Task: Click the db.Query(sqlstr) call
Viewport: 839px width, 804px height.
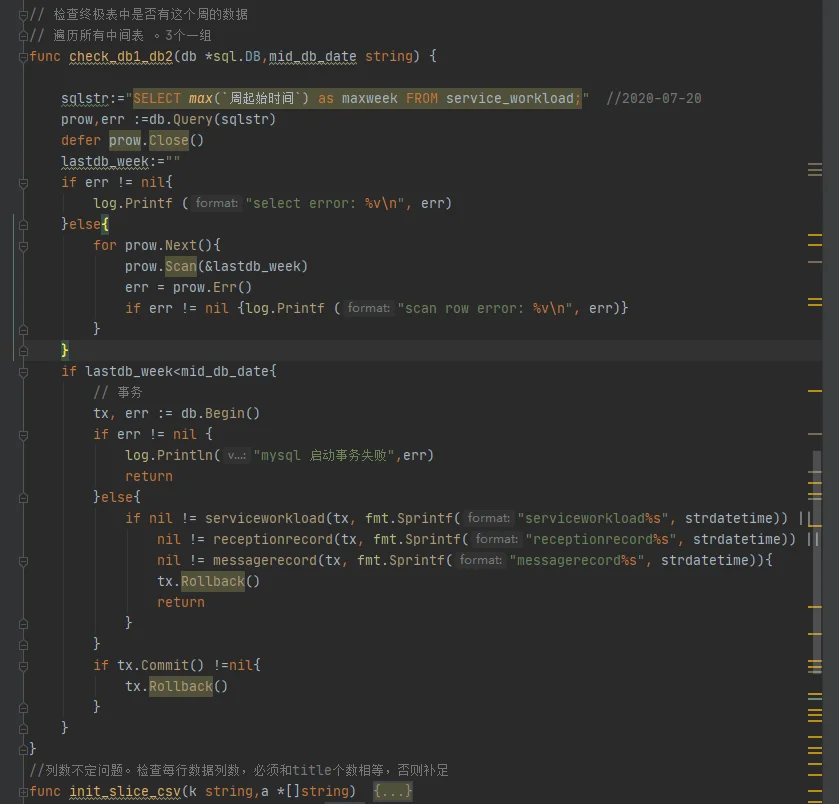Action: [212, 119]
